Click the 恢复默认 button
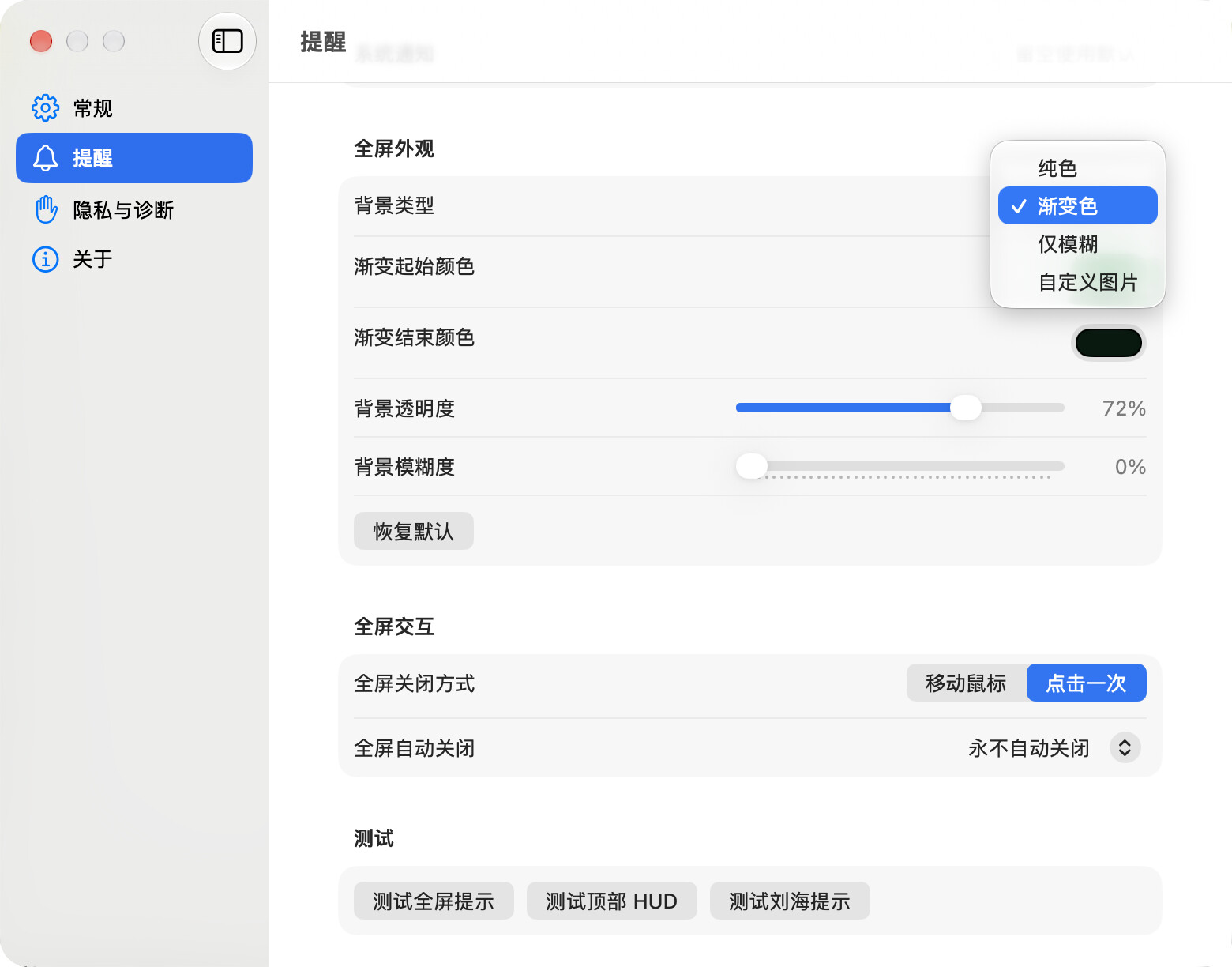Image resolution: width=1232 pixels, height=967 pixels. pos(414,531)
